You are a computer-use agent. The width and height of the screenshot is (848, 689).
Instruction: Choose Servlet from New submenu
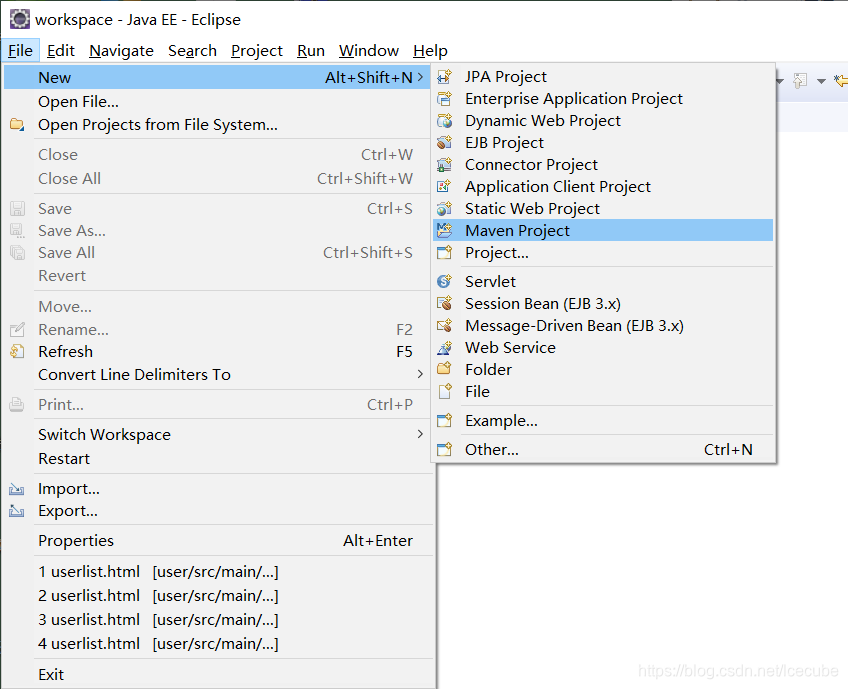point(603,281)
